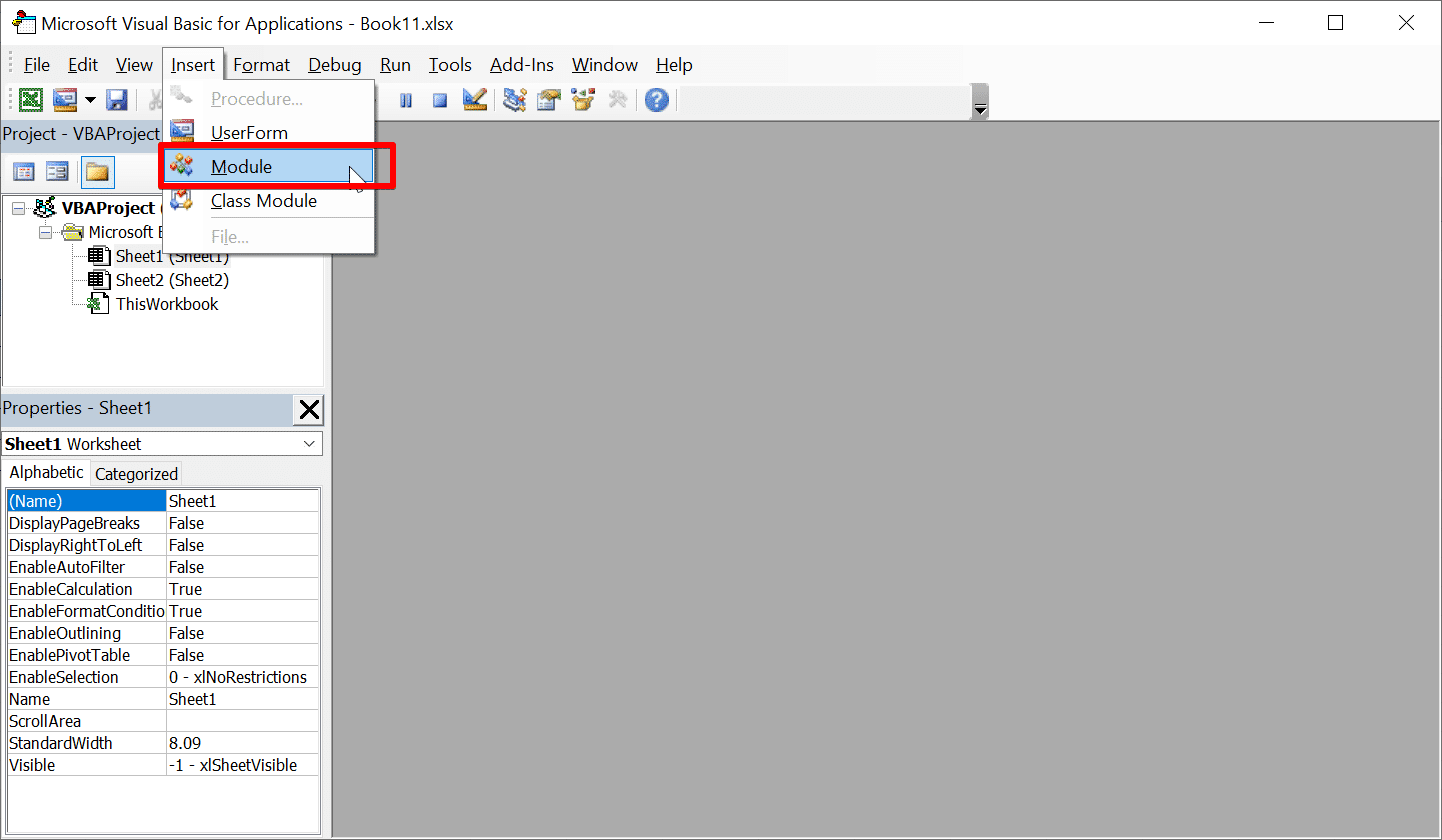Image resolution: width=1442 pixels, height=840 pixels.
Task: Click the (Name) property row label
Action: tap(86, 501)
